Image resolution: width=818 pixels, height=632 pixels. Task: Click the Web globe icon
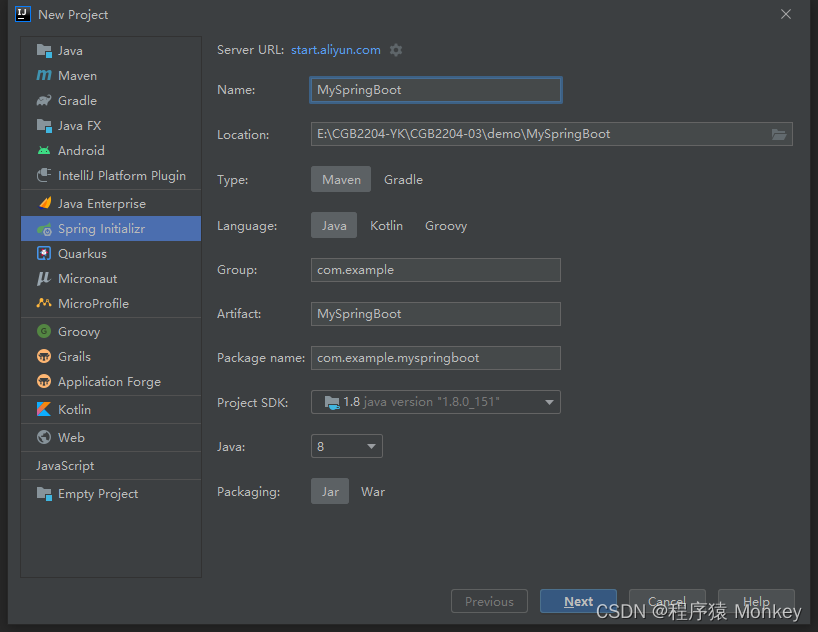click(44, 437)
